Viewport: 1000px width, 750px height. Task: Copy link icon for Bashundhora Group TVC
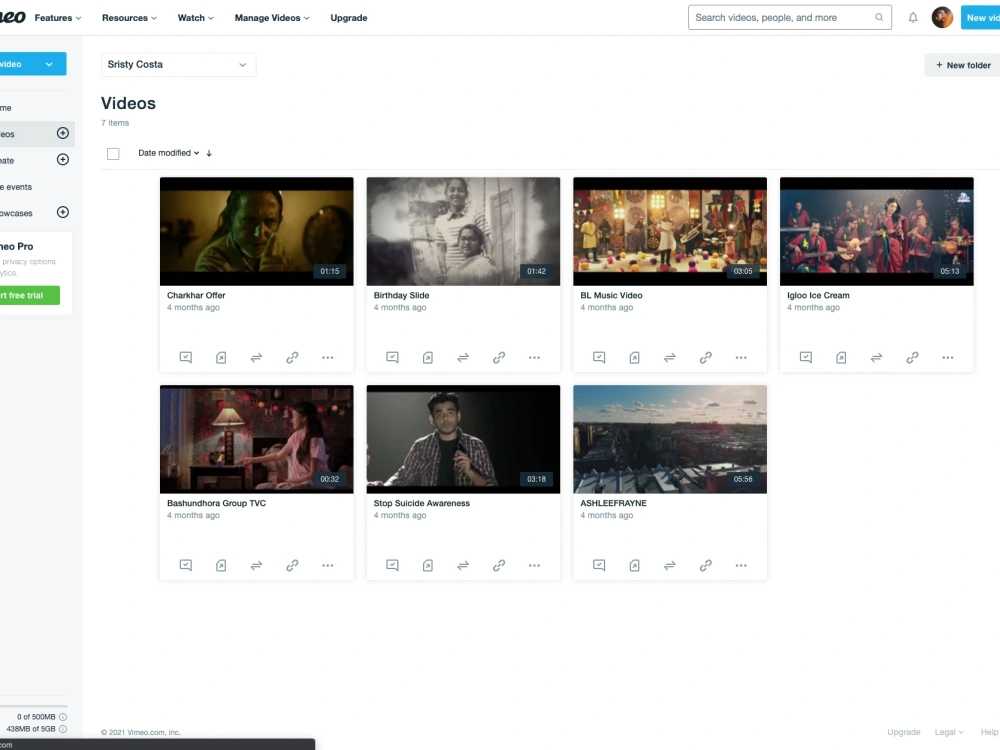tap(292, 565)
